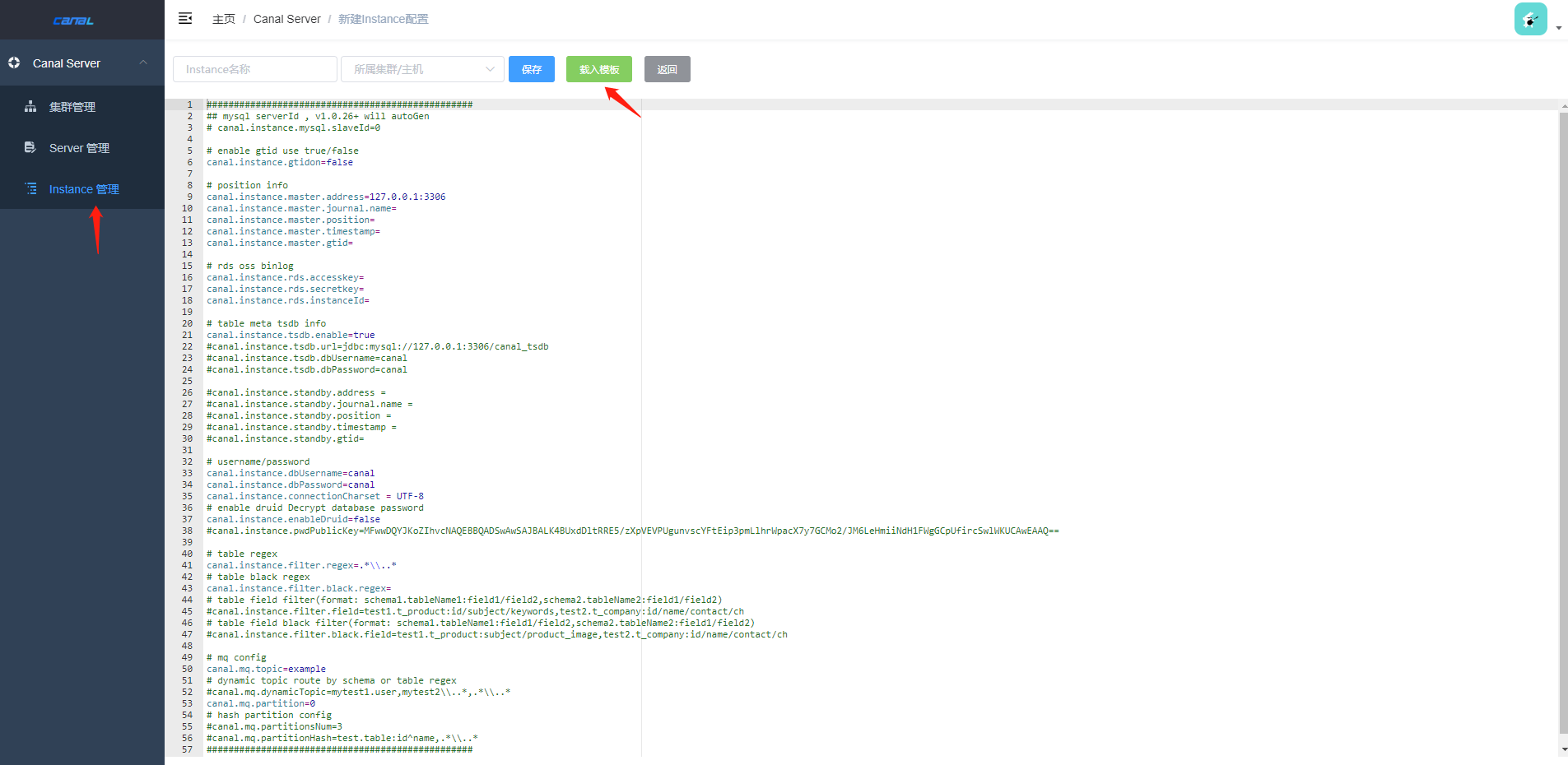Click comment # username/password
The image size is (1568, 765).
(x=258, y=461)
